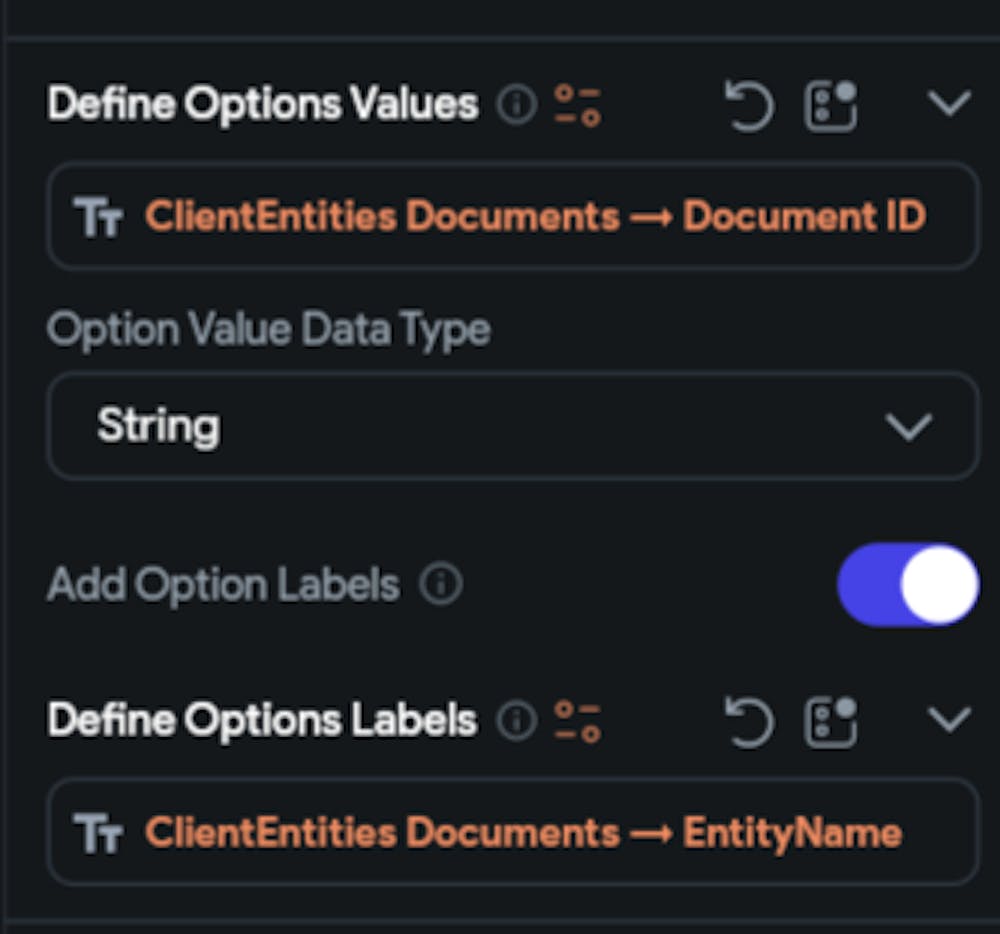Open info tooltip next to Add Option Labels
Viewport: 1000px width, 934px height.
click(x=443, y=584)
